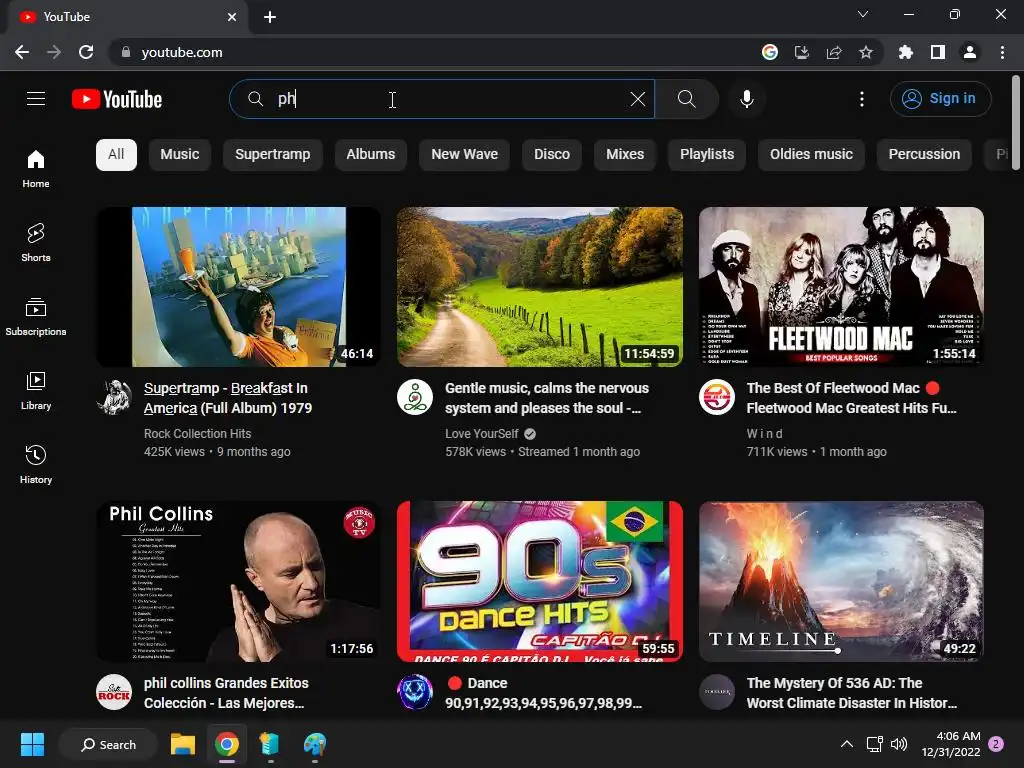Image resolution: width=1024 pixels, height=768 pixels.
Task: Select the Playlists filter chip
Action: click(x=707, y=155)
